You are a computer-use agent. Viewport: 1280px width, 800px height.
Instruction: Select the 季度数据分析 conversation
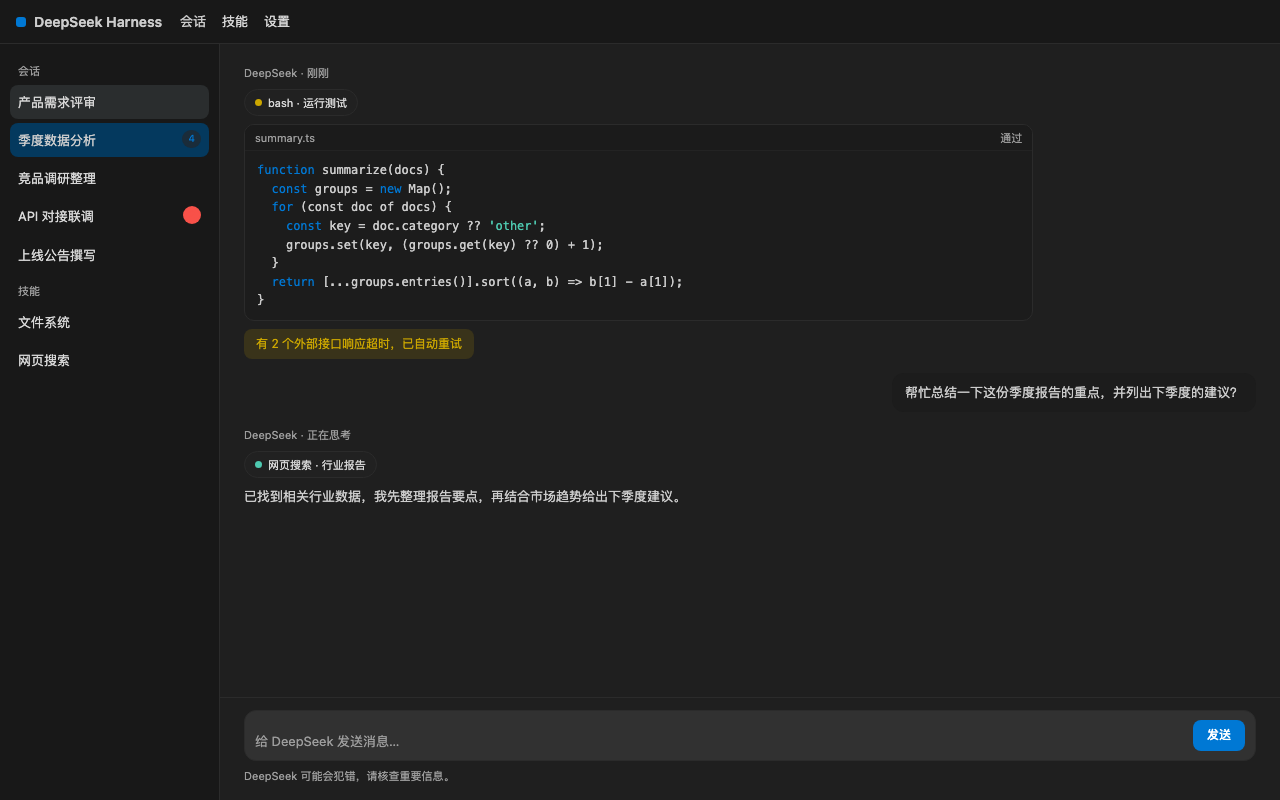109,140
